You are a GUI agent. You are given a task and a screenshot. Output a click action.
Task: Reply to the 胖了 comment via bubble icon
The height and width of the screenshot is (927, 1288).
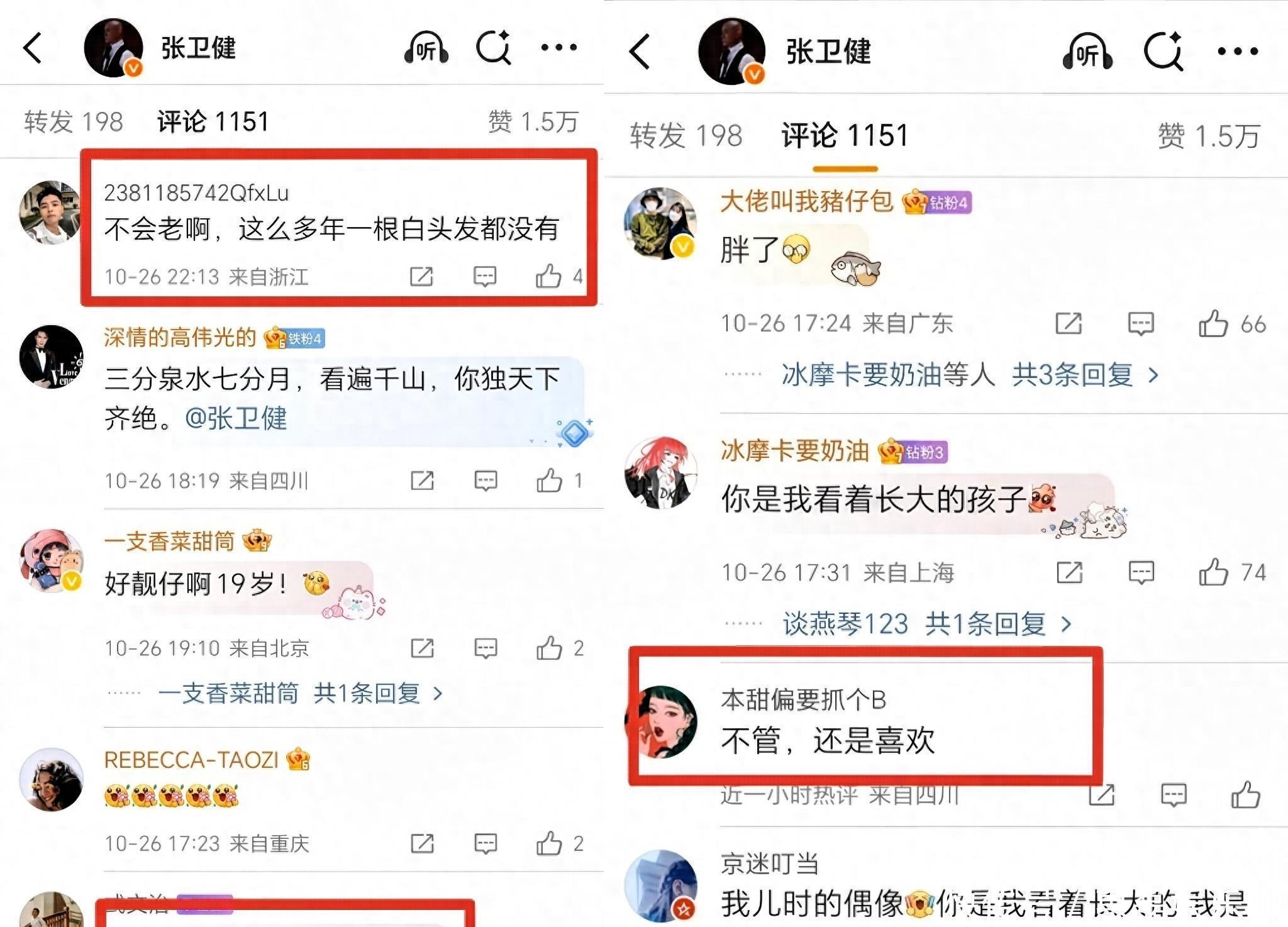1141,324
